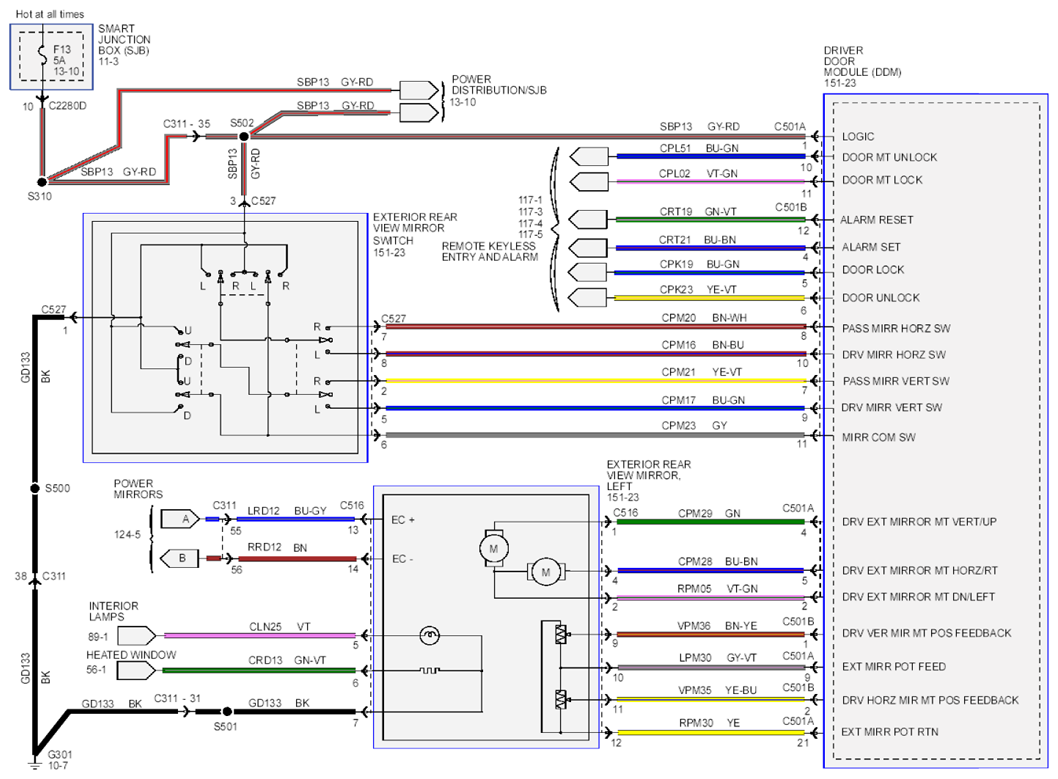Click the POWER DISTRIBUTION/SJB label

coord(499,84)
